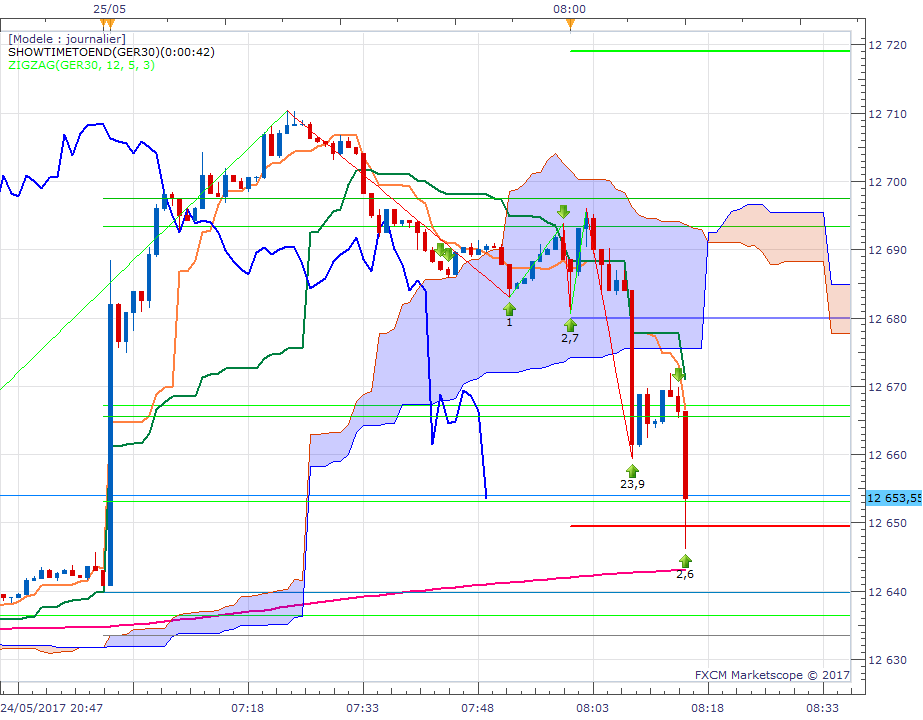Click the green up arrow labeled 23,9
The width and height of the screenshot is (923, 720).
tap(632, 470)
